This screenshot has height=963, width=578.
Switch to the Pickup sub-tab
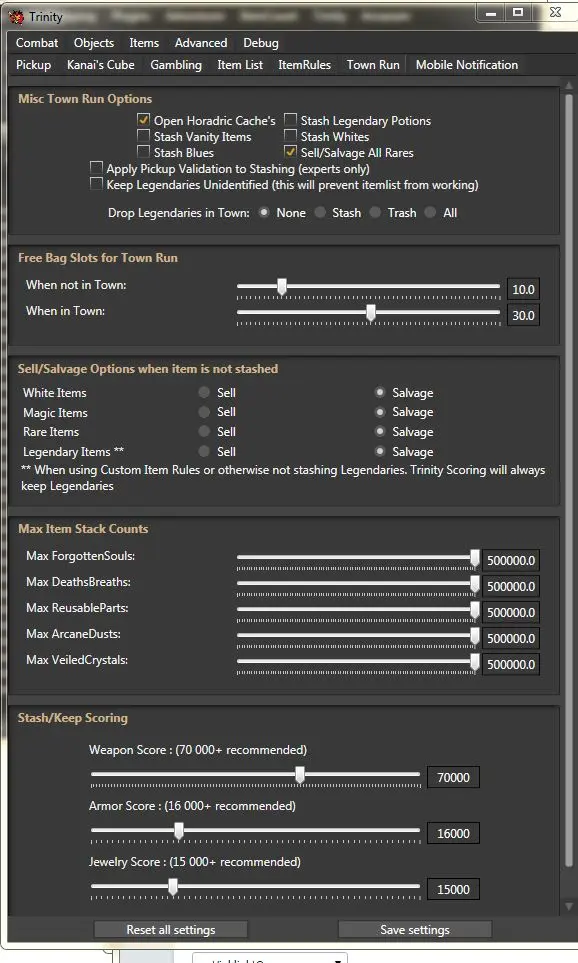point(33,64)
